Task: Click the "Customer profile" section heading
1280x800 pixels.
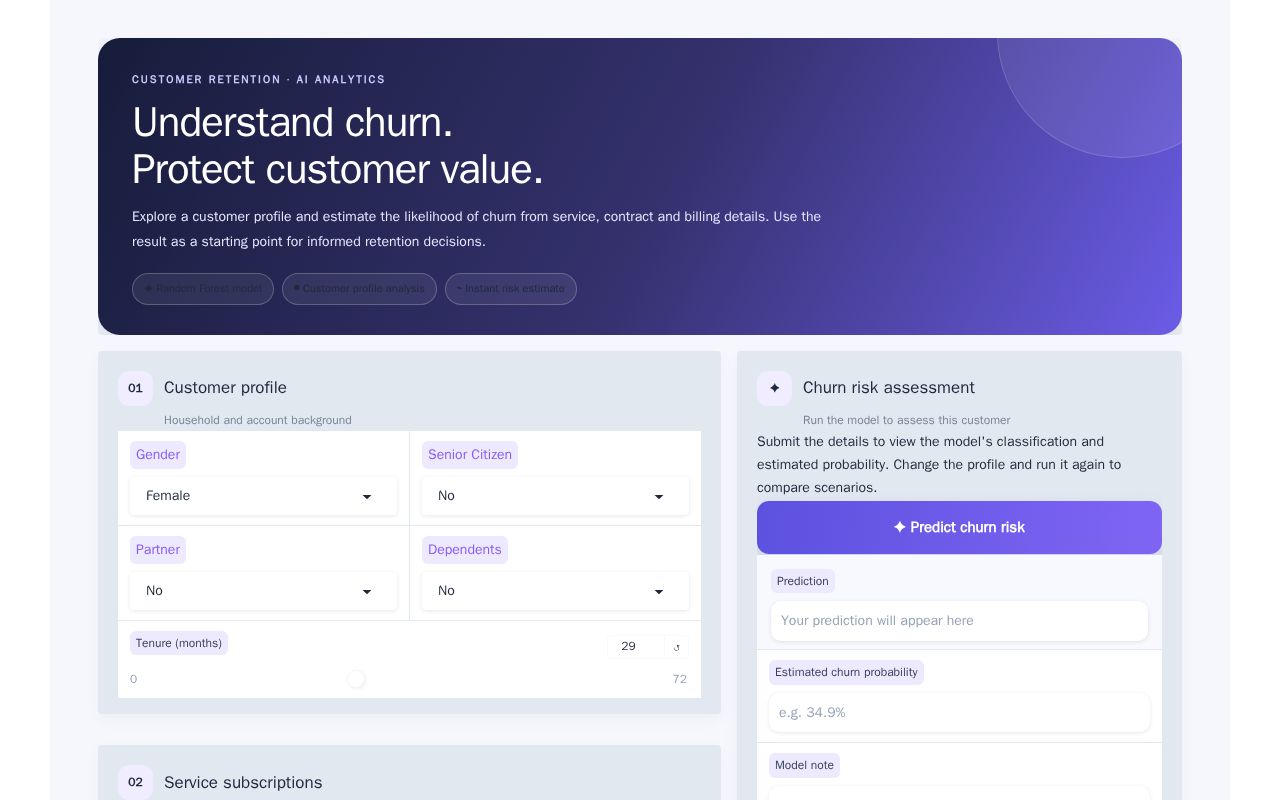Action: click(x=225, y=388)
